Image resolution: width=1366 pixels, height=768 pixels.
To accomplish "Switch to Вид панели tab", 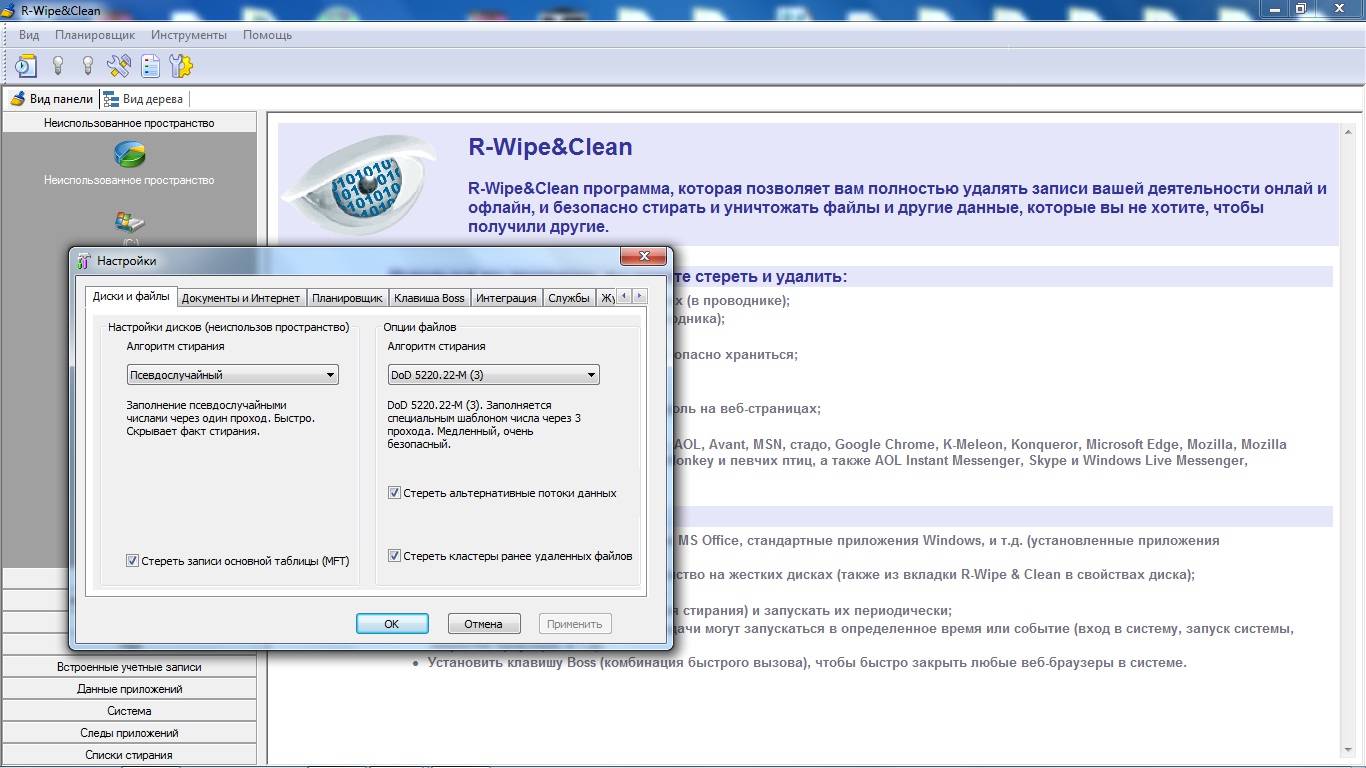I will tap(51, 99).
